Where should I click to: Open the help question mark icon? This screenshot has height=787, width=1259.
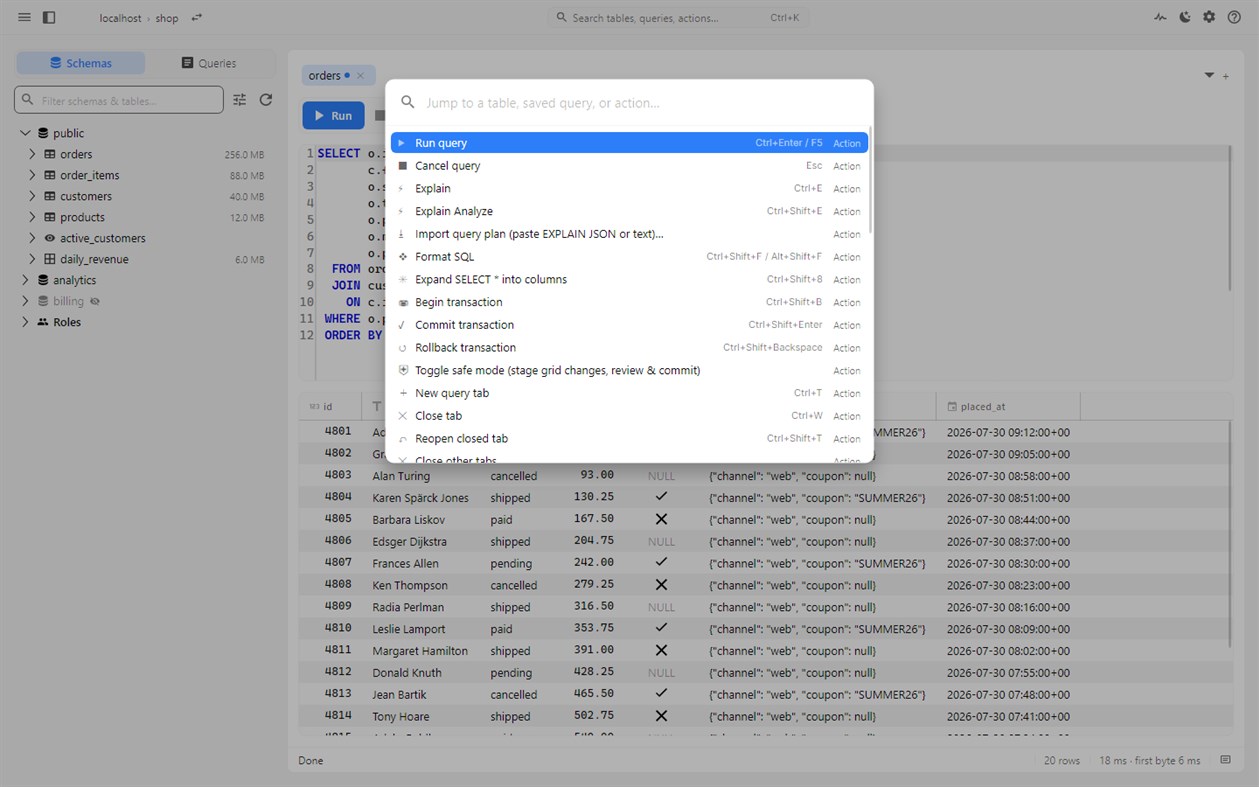tap(1234, 18)
